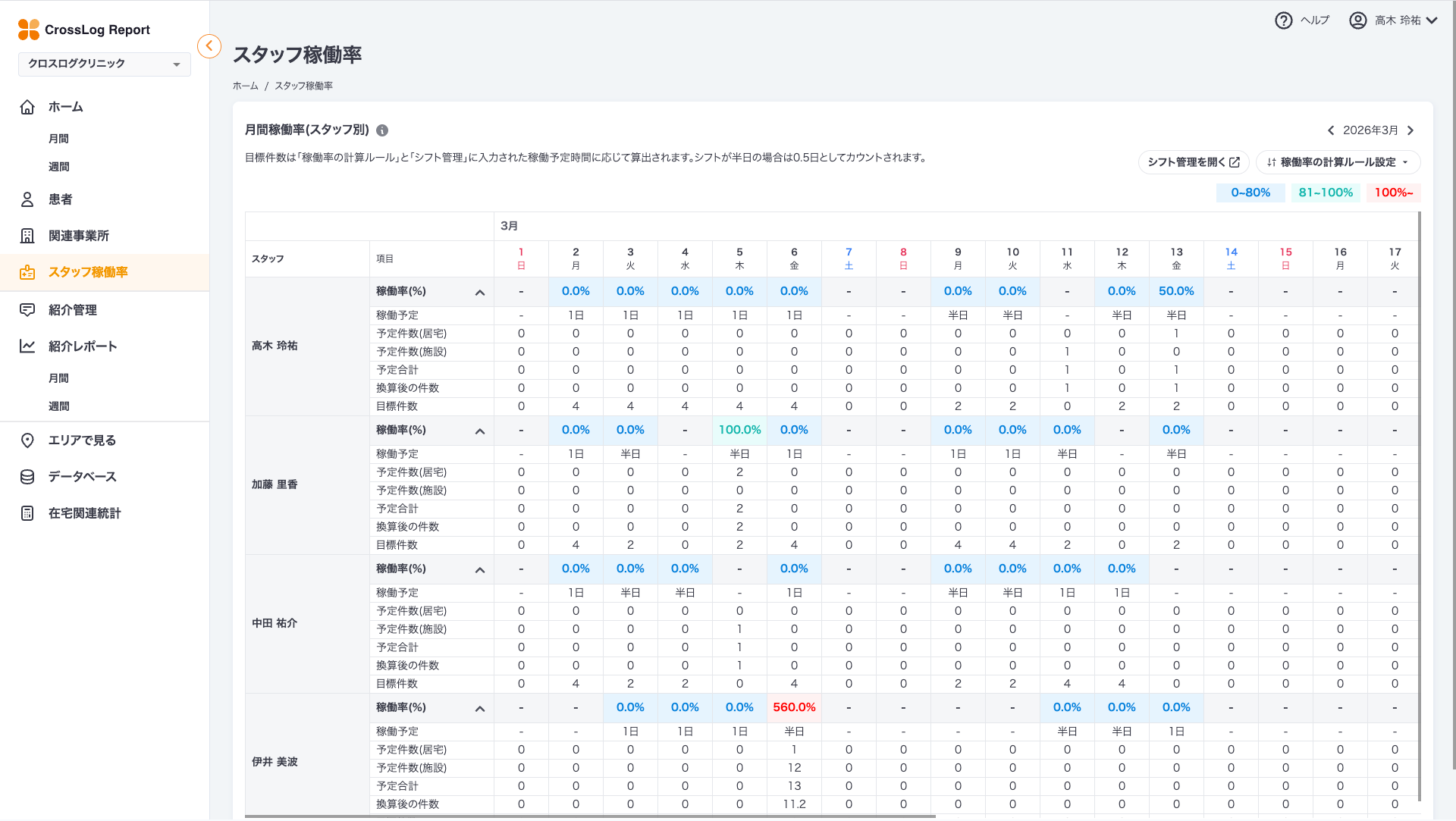1456x821 pixels.
Task: Select the 患者 (patients) sidebar icon
Action: coord(27,199)
